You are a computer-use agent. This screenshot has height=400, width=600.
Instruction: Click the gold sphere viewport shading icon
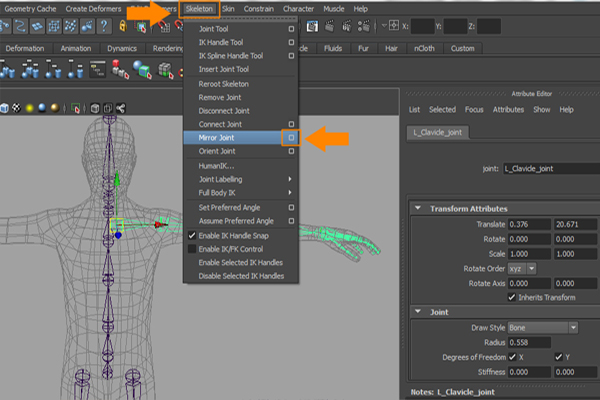(55, 108)
